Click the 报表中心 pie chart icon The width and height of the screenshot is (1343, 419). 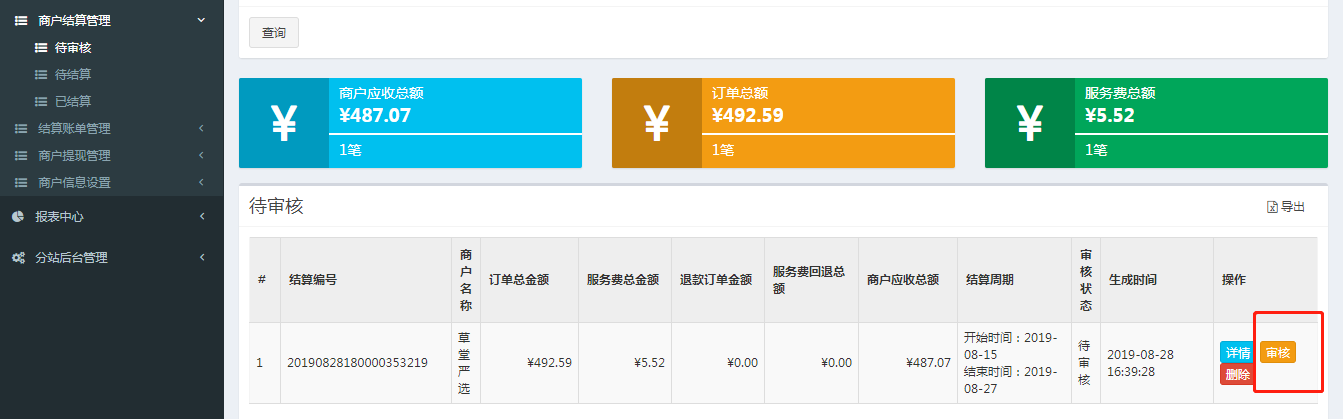coord(18,216)
